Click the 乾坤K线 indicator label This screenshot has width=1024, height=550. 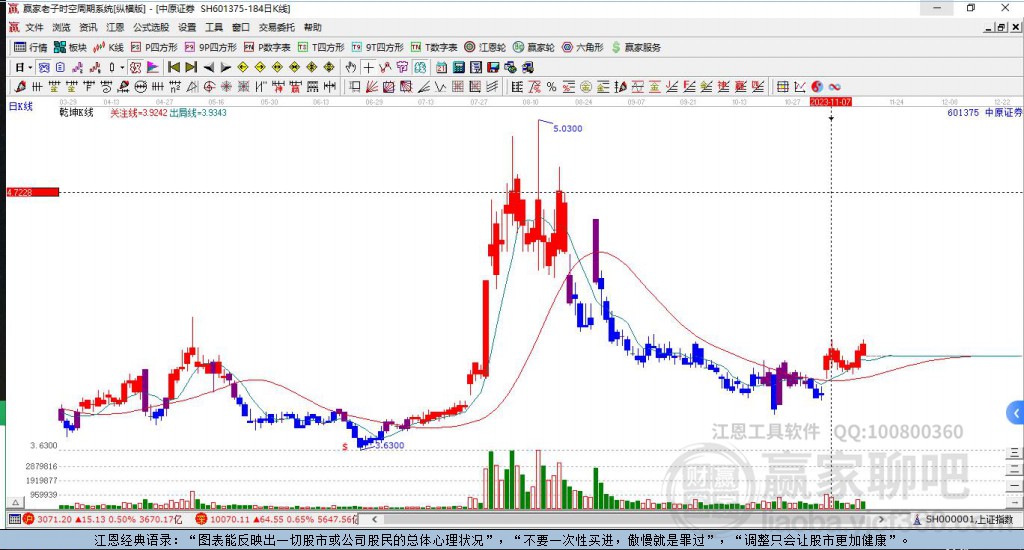(76, 112)
